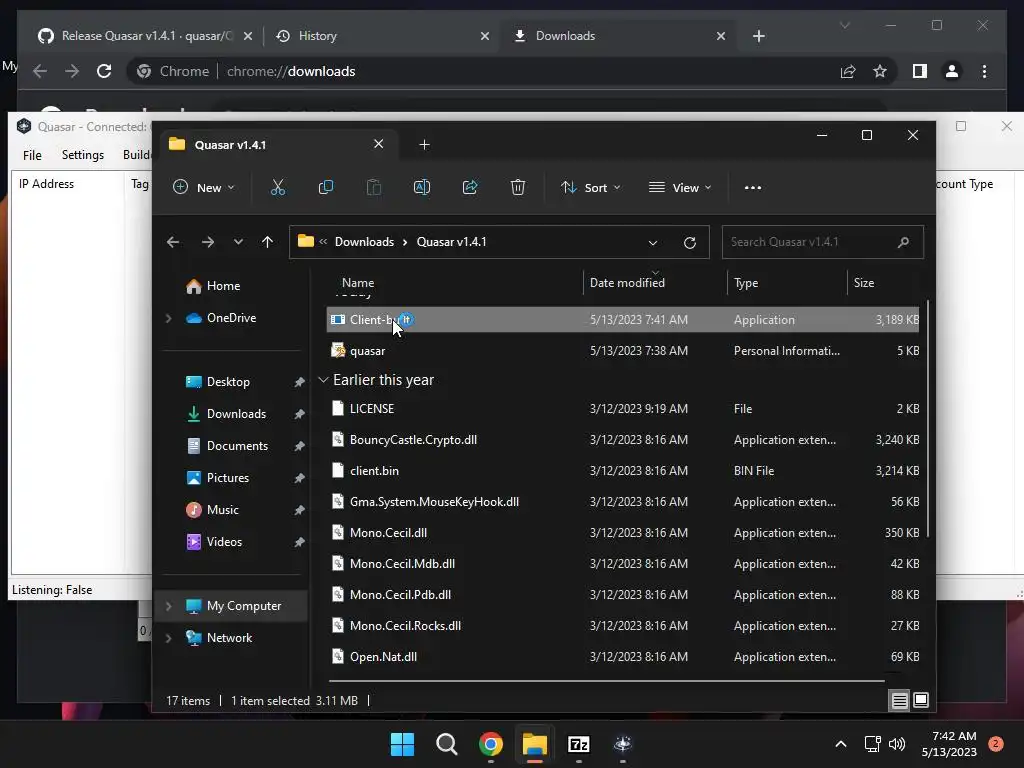
Task: Expand OneDrive in navigation pane
Action: [168, 318]
